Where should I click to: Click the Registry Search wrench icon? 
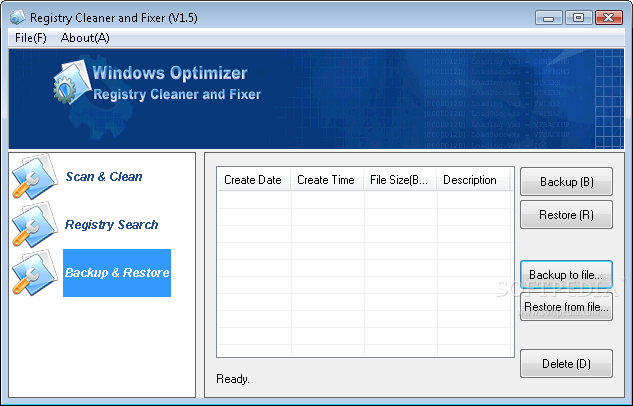tap(35, 224)
